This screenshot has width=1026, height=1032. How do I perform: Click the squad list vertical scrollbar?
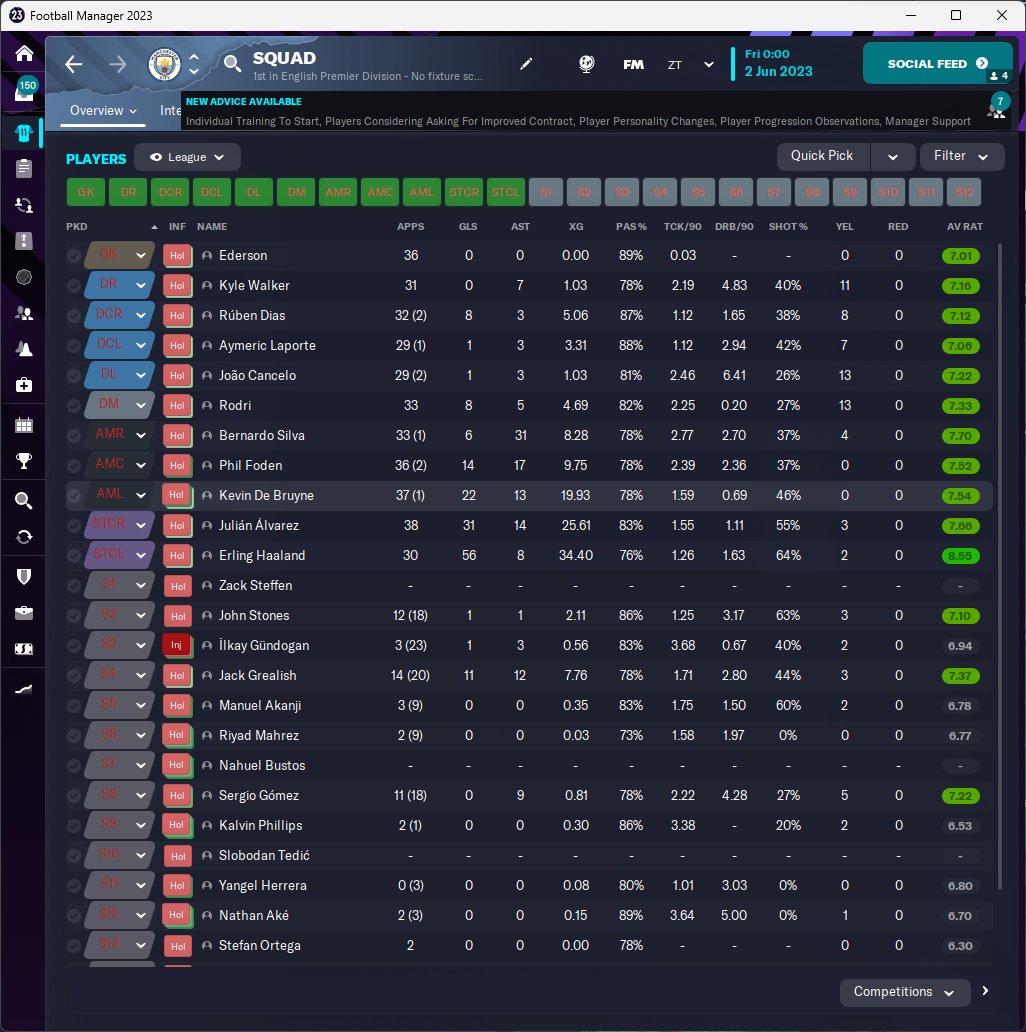(x=1000, y=566)
